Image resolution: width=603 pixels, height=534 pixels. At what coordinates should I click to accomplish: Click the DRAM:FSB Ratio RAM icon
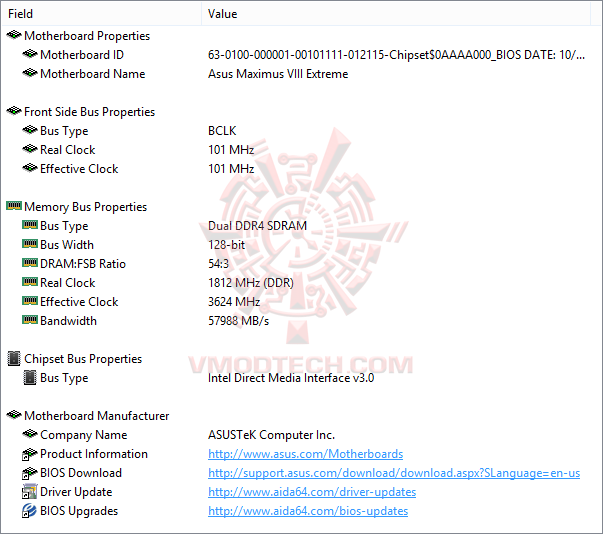click(30, 263)
